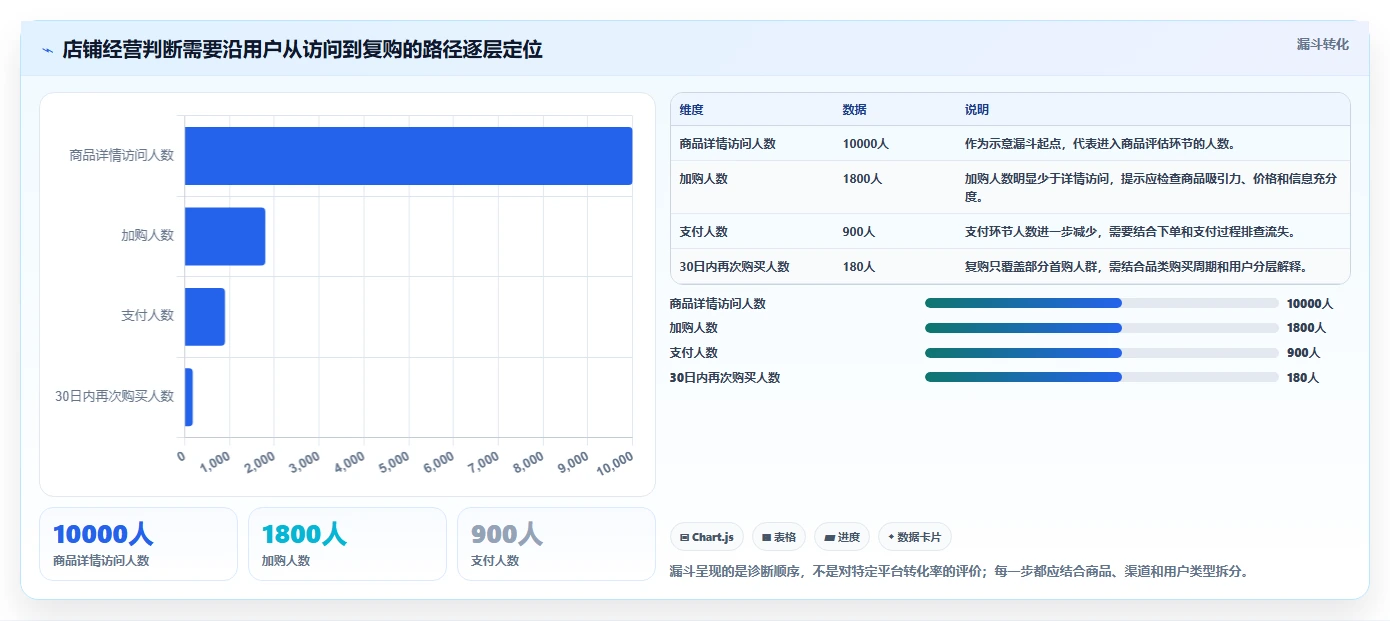This screenshot has height=621, width=1390.
Task: Click the 加购人数 progress bar
Action: pos(1101,328)
